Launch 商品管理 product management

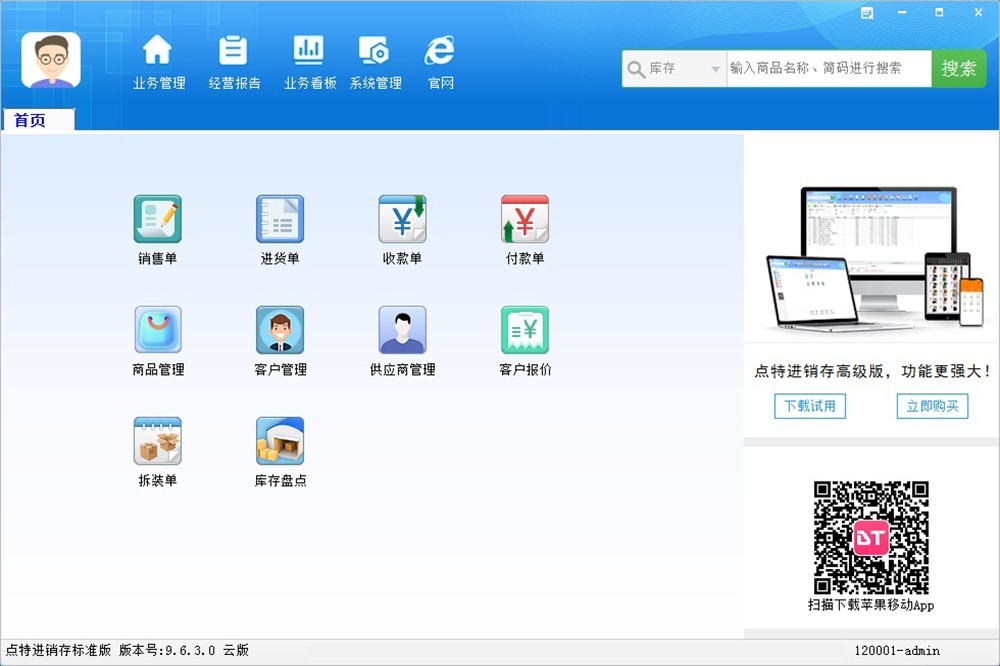(158, 331)
